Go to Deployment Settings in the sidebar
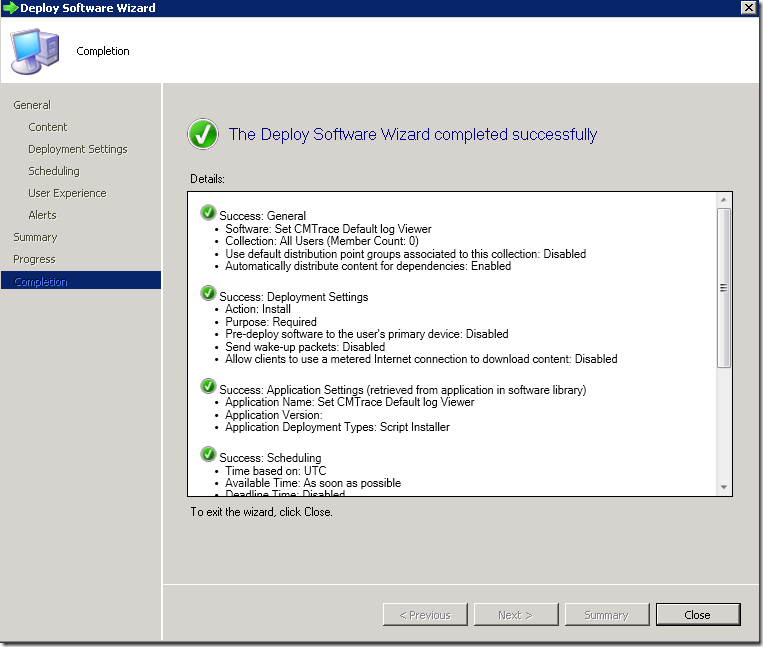Viewport: 763px width, 647px height. click(x=78, y=149)
